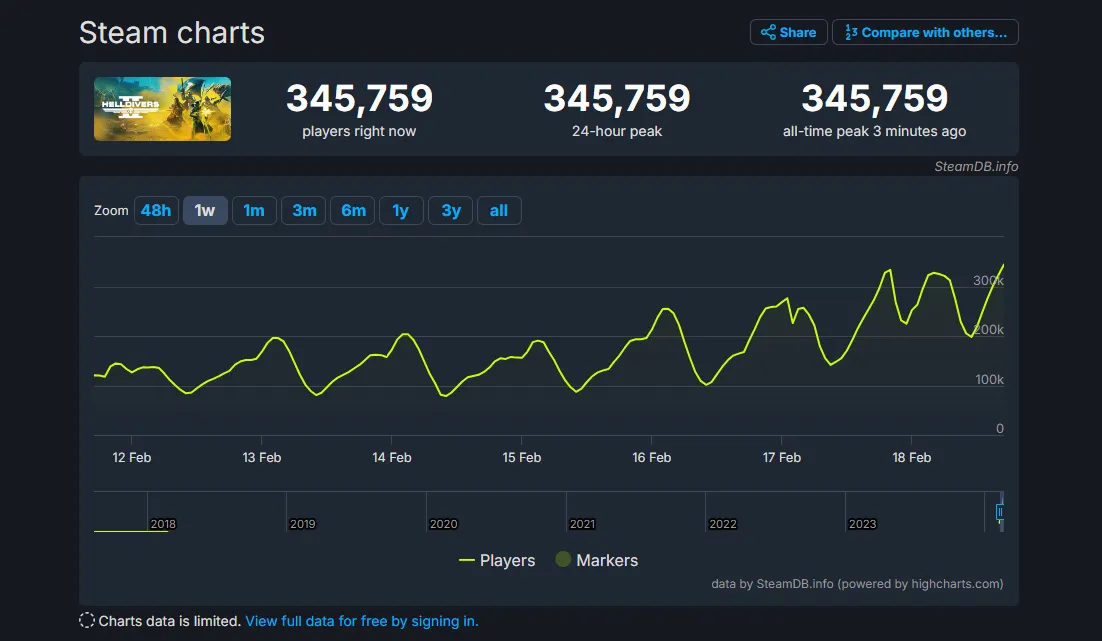Open Compare with others
The width and height of the screenshot is (1102, 641).
click(925, 32)
